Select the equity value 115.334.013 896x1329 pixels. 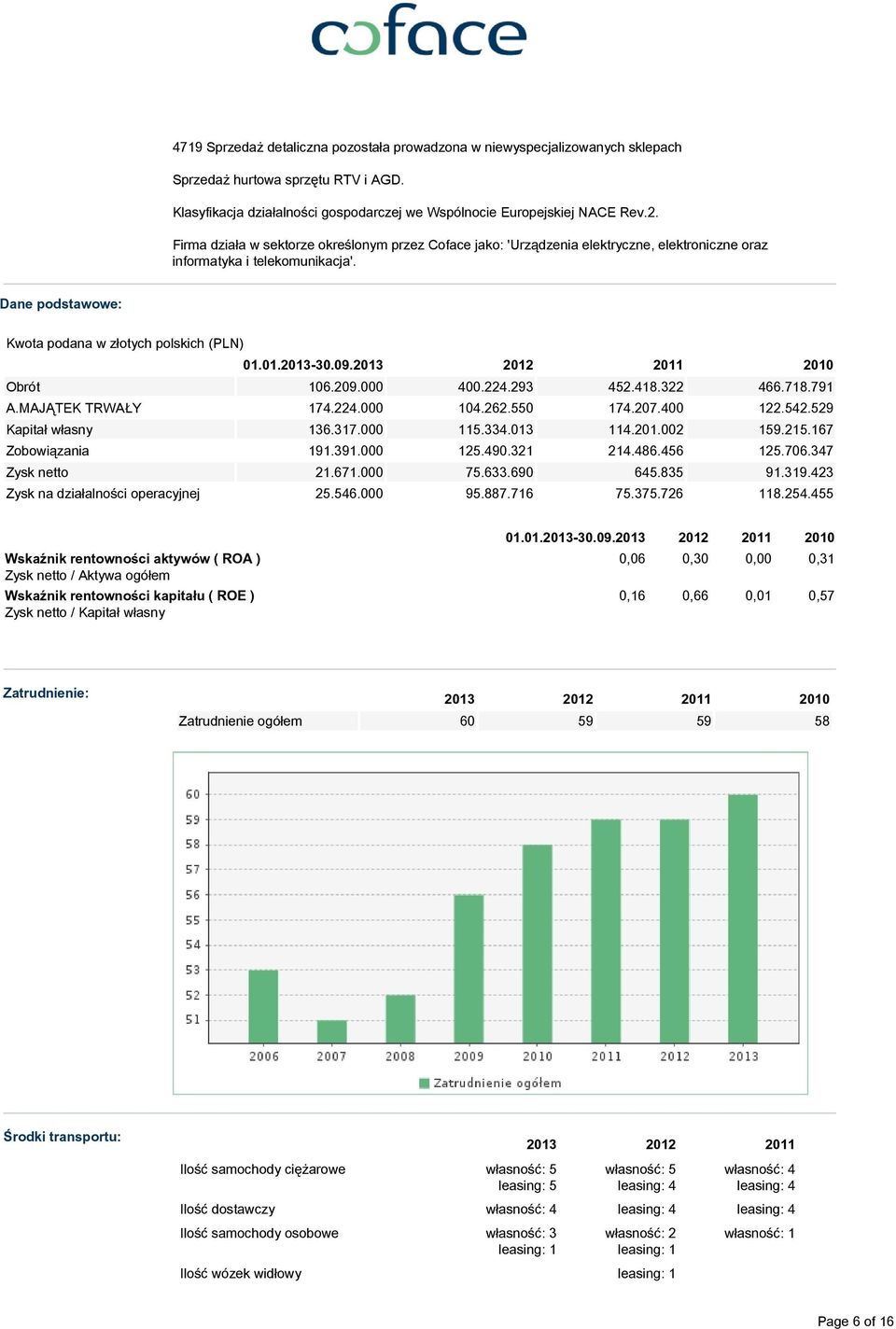coord(496,429)
